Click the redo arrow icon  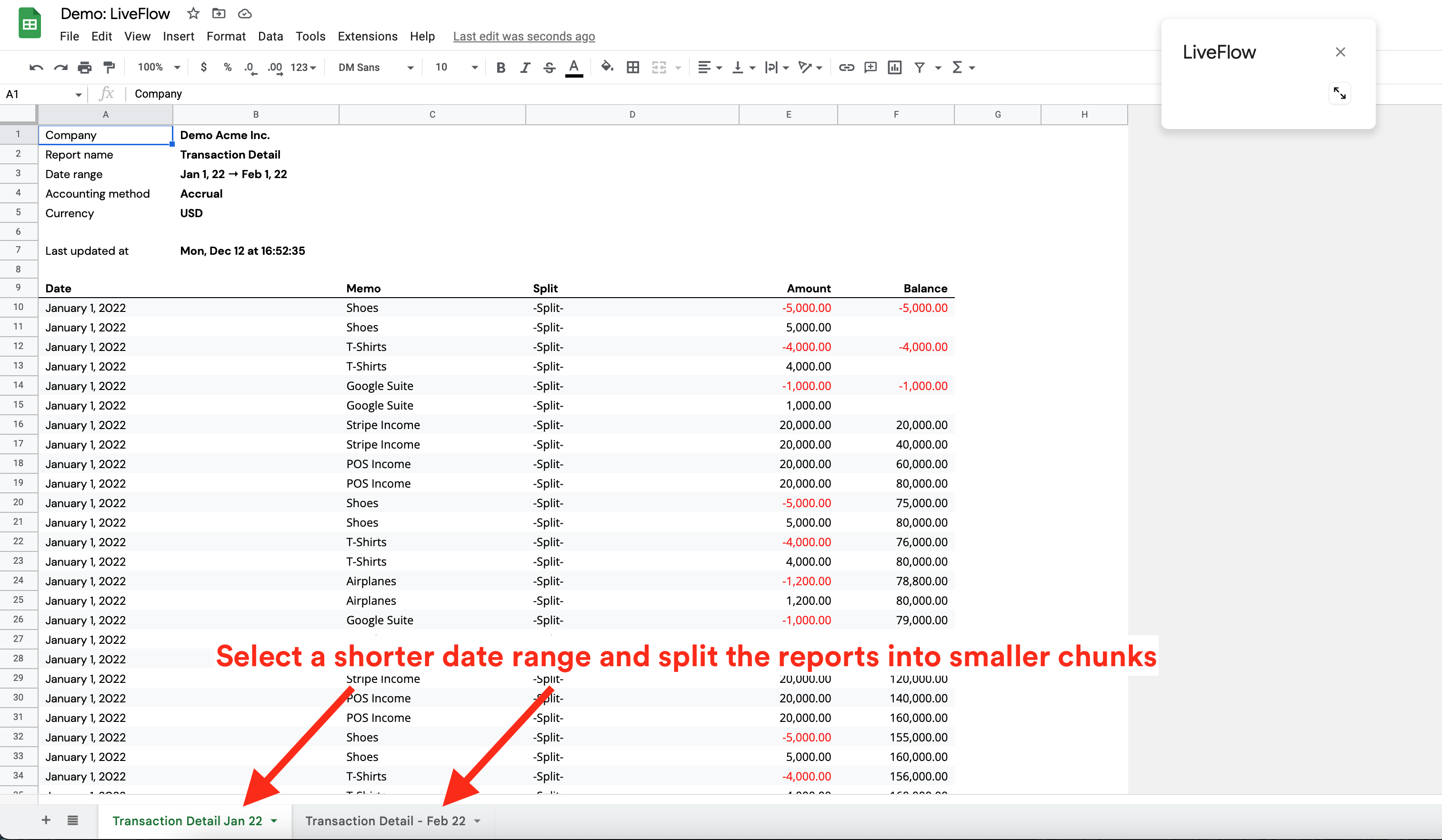60,68
